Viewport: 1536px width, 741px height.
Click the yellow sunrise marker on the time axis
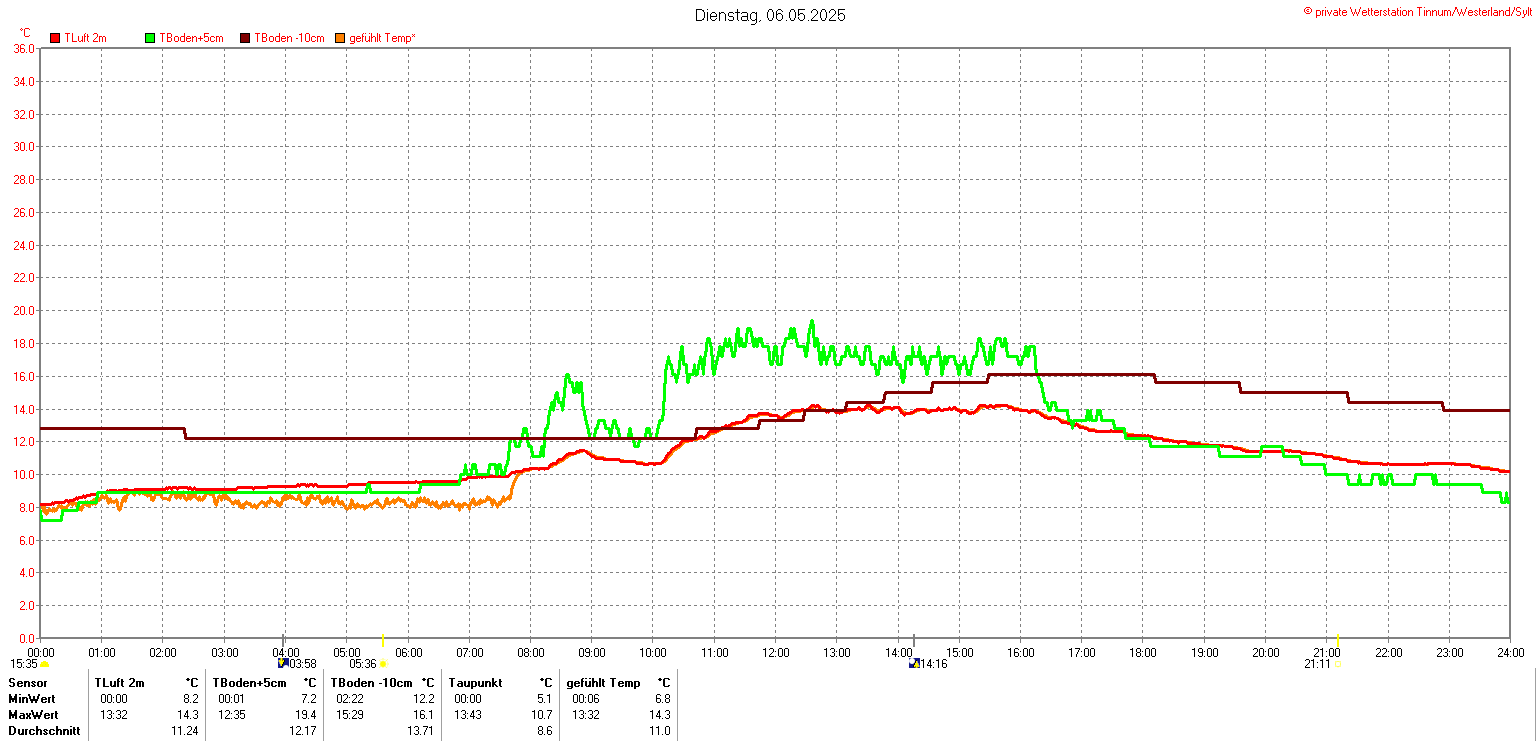(x=382, y=640)
